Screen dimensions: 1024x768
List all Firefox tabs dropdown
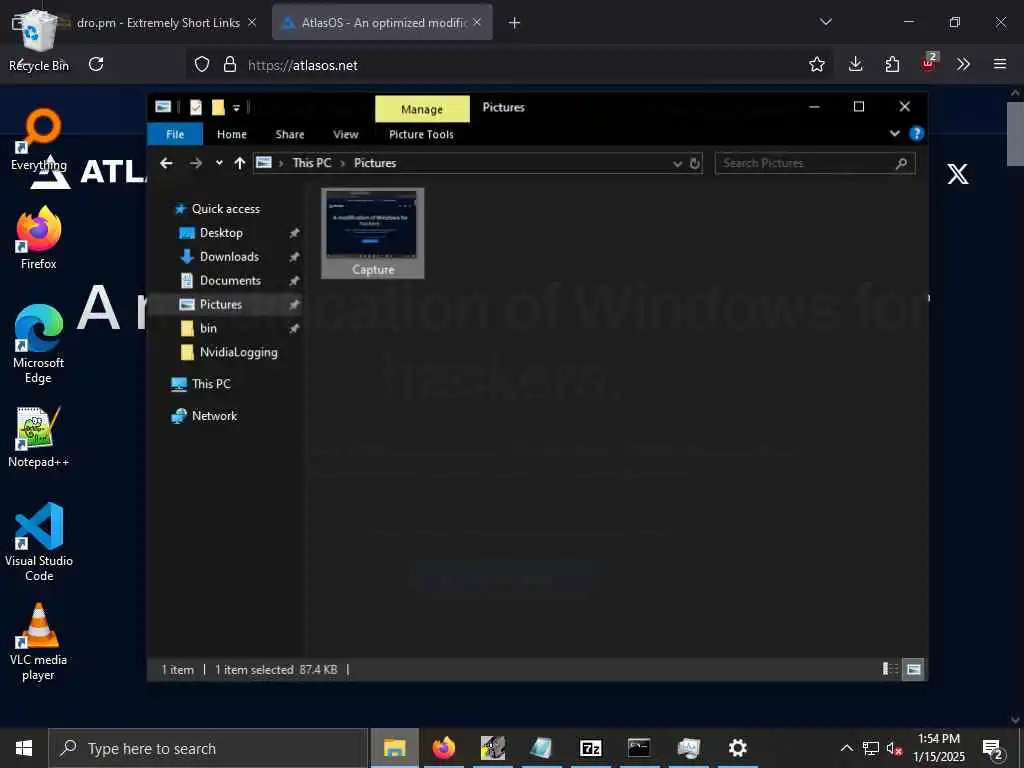[825, 22]
